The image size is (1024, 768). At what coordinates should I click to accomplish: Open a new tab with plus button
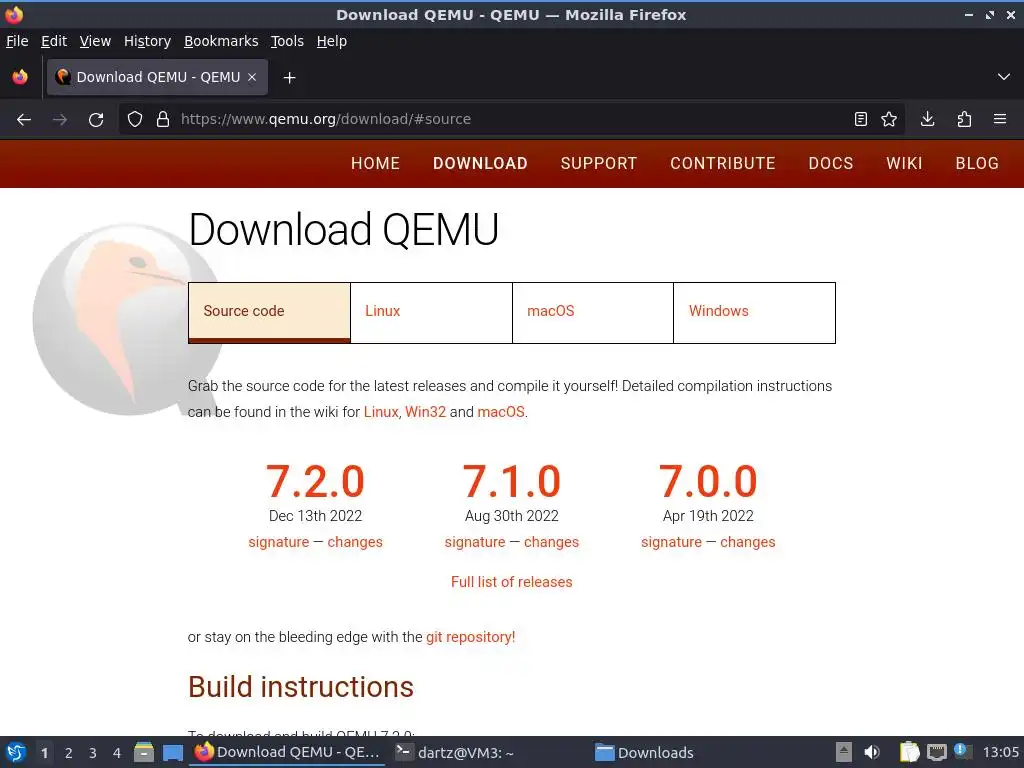[289, 78]
